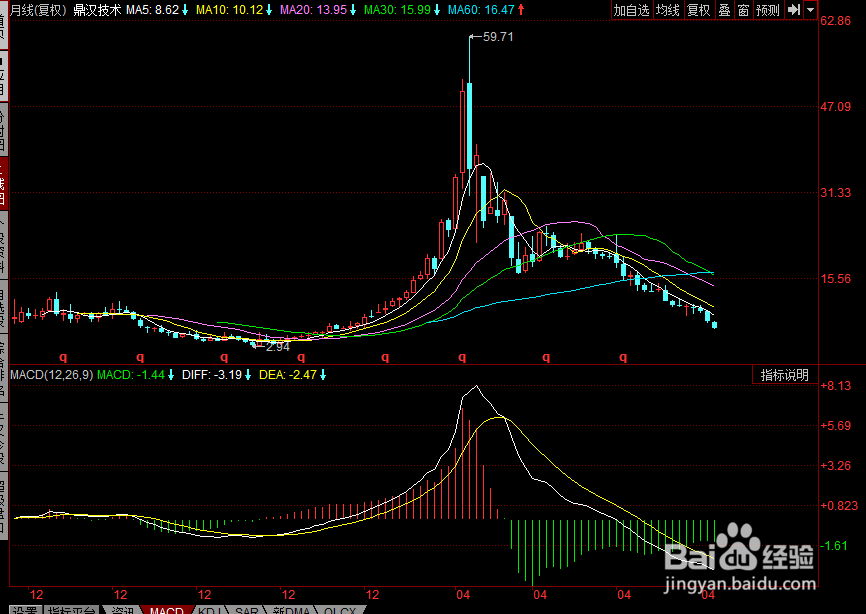Click the 59.71 high price label
The width and height of the screenshot is (866, 614).
(x=498, y=37)
